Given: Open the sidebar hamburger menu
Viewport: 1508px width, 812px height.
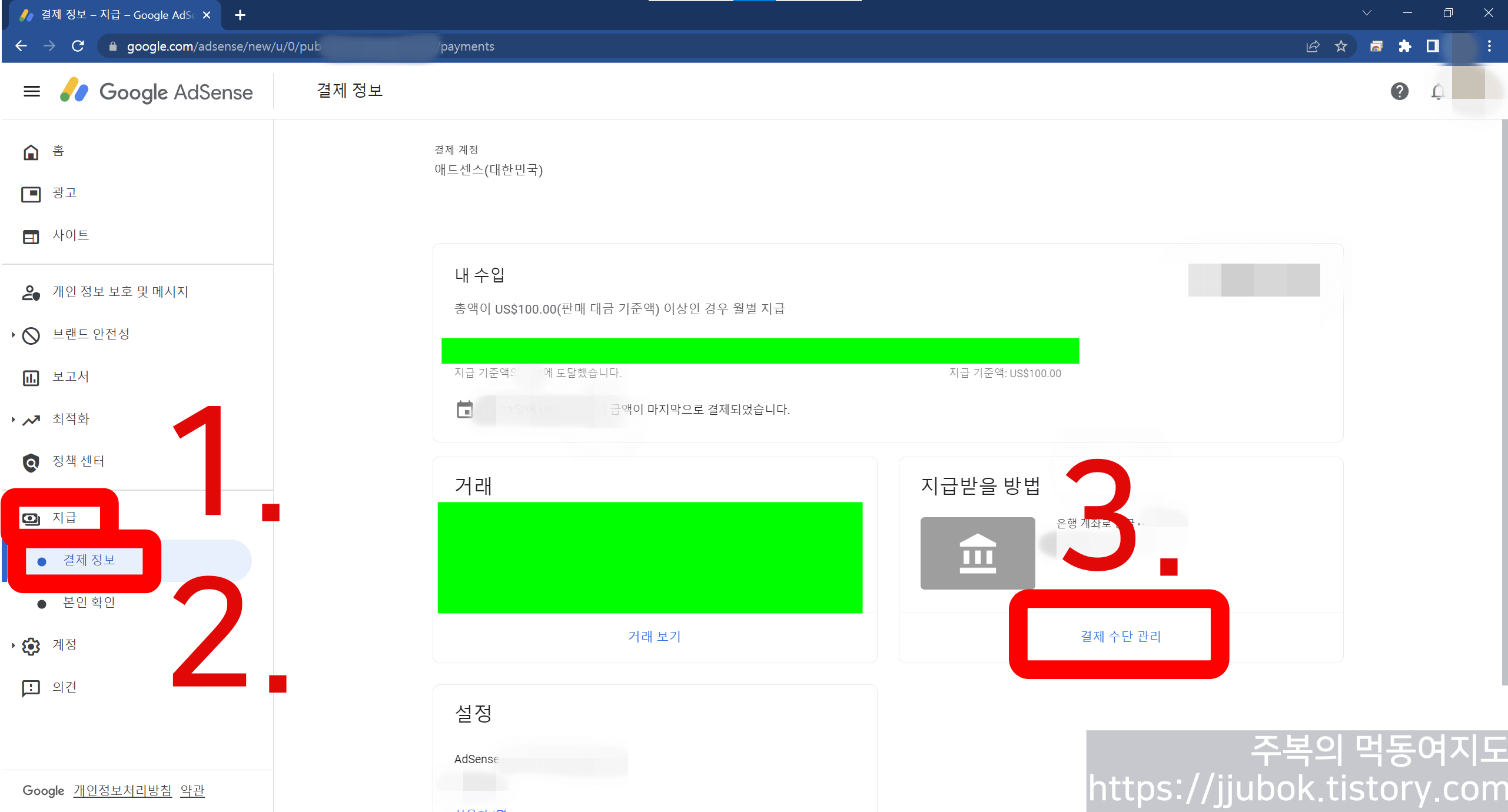Looking at the screenshot, I should [x=31, y=91].
